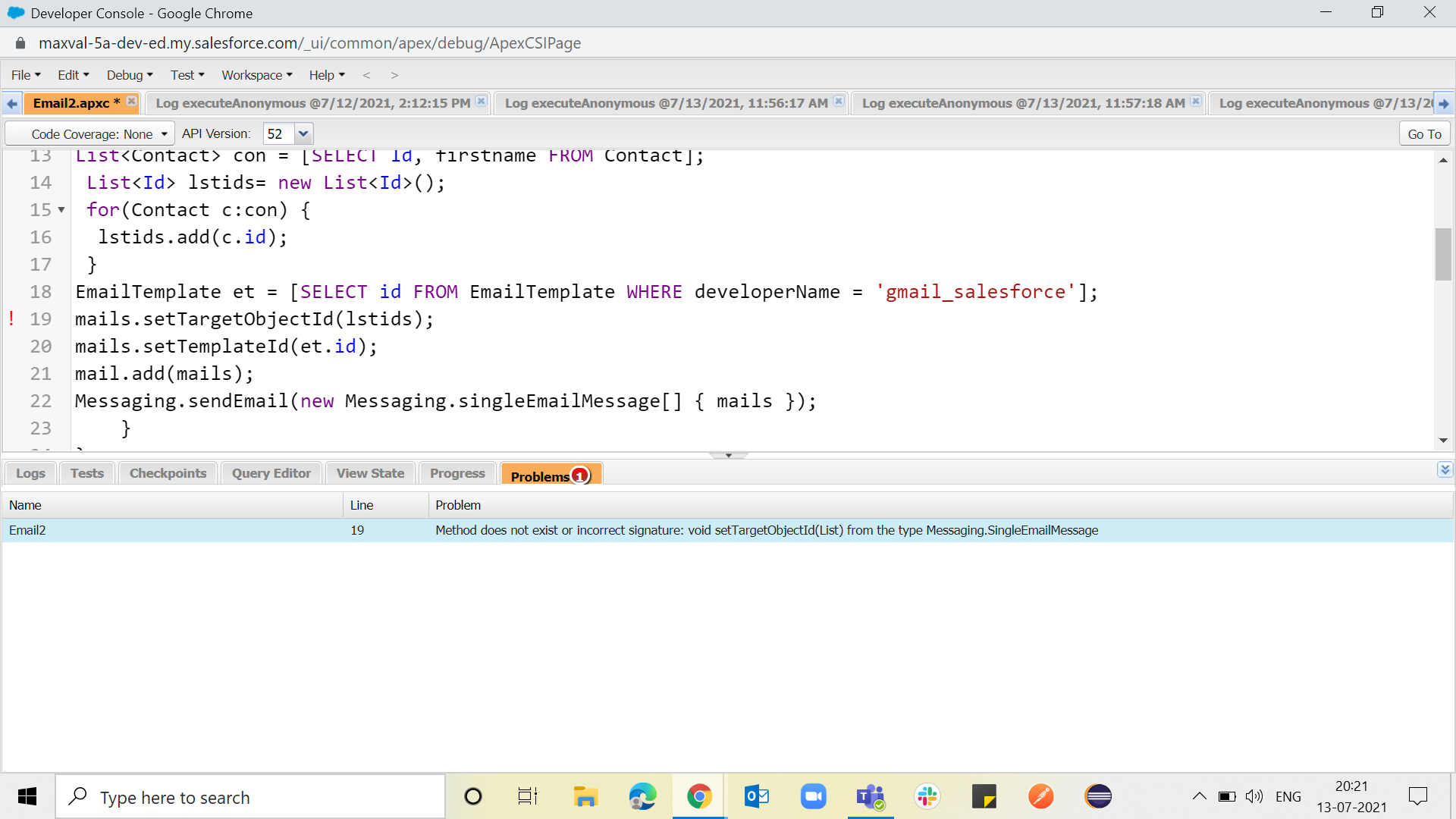Open the API Version dropdown
Viewport: 1456px width, 819px height.
pos(303,133)
